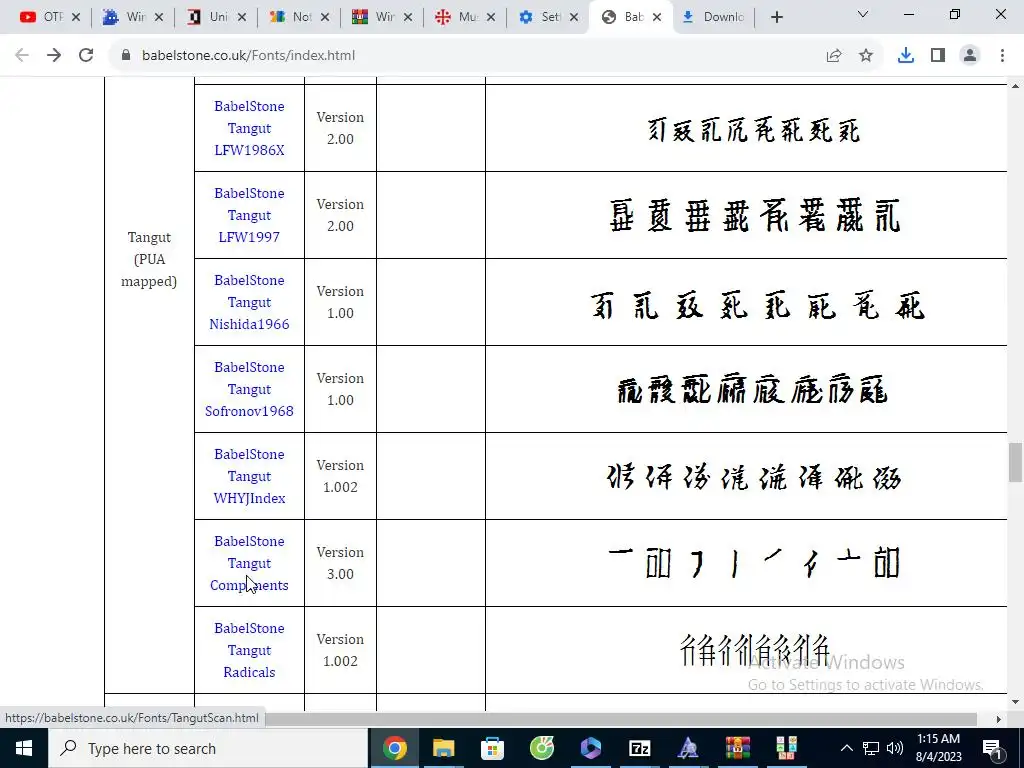Click the horizontal scrollbar right arrow

[998, 719]
